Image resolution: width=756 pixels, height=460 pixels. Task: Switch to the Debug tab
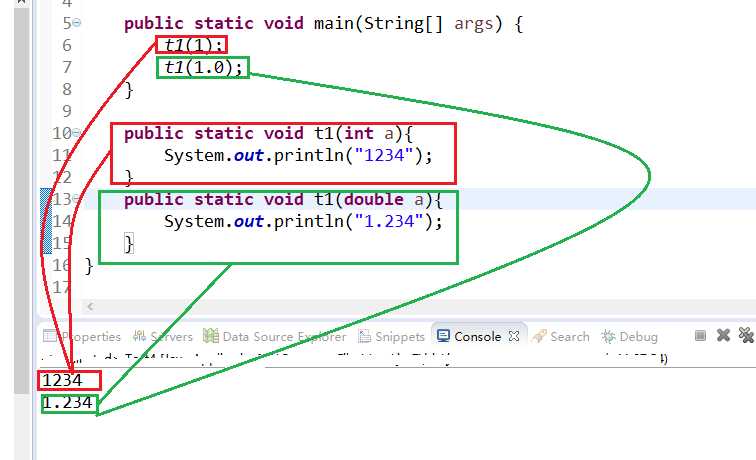(630, 336)
